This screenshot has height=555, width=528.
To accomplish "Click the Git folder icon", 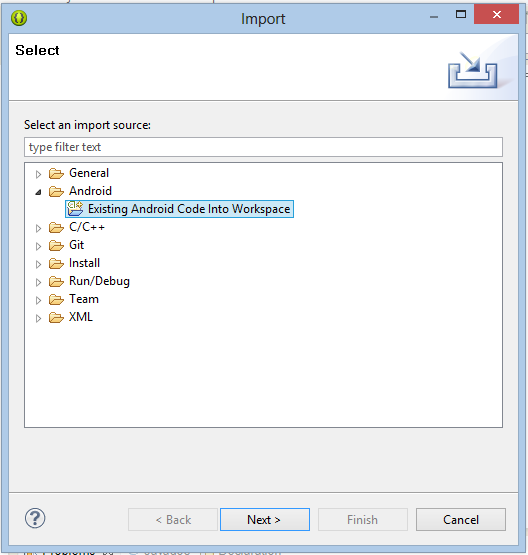I will (x=56, y=245).
